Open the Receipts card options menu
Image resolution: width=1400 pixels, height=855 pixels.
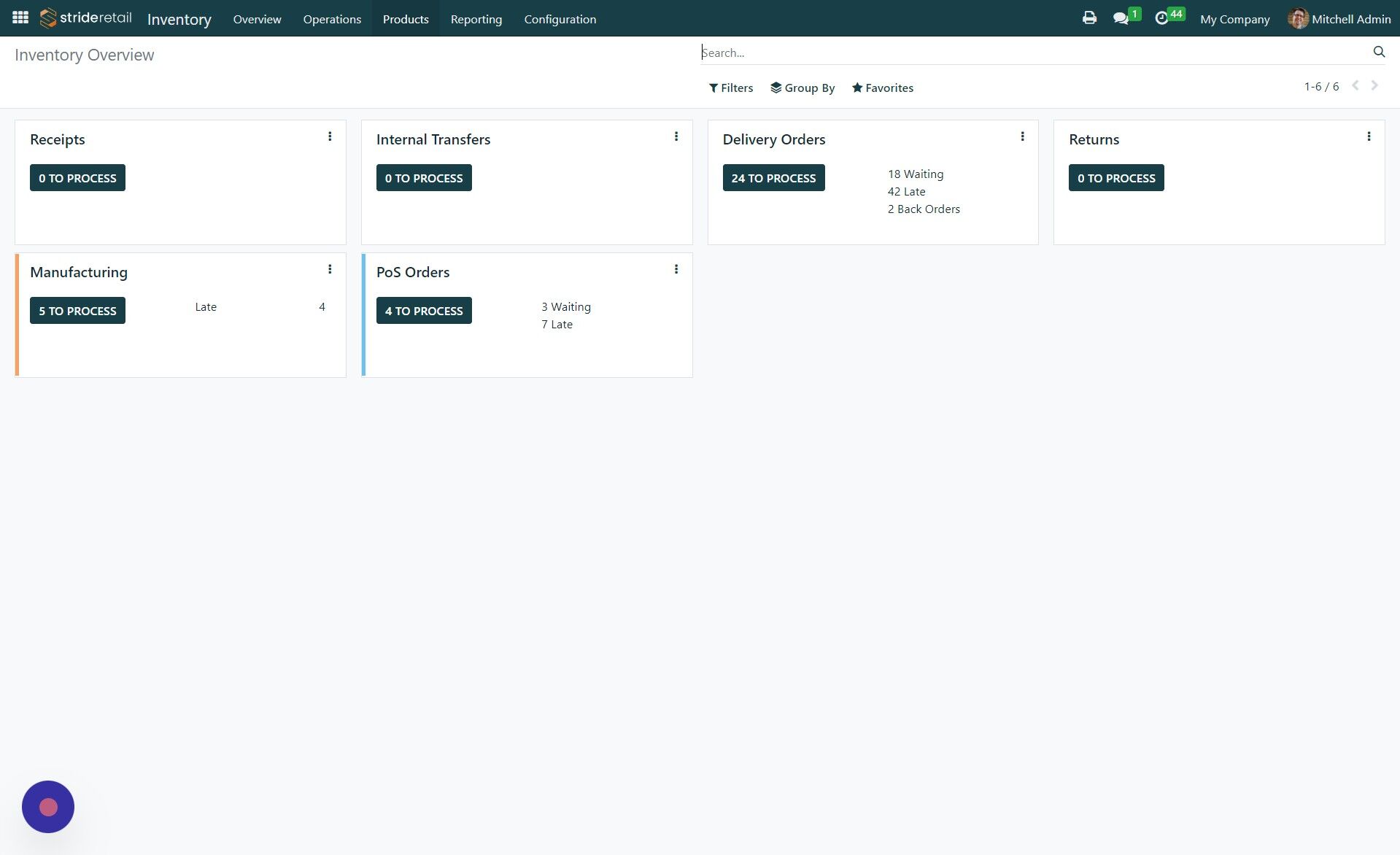[330, 136]
